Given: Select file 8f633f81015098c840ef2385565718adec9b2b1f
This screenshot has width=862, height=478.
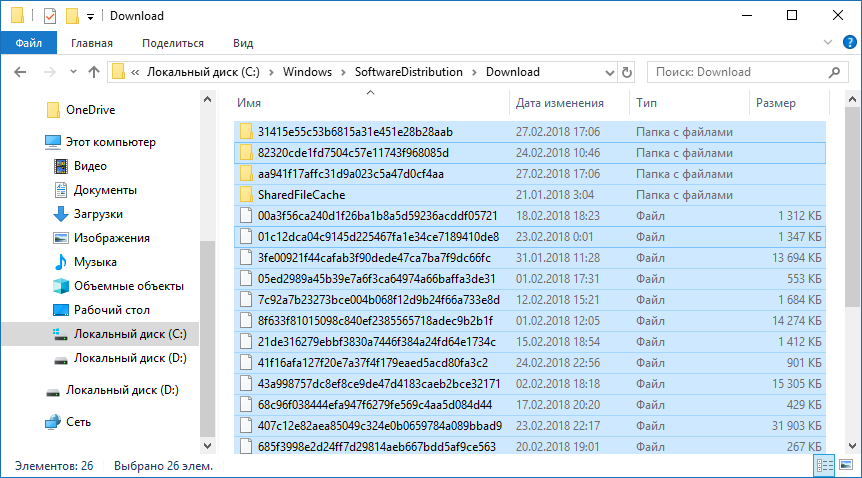Looking at the screenshot, I should [529, 321].
